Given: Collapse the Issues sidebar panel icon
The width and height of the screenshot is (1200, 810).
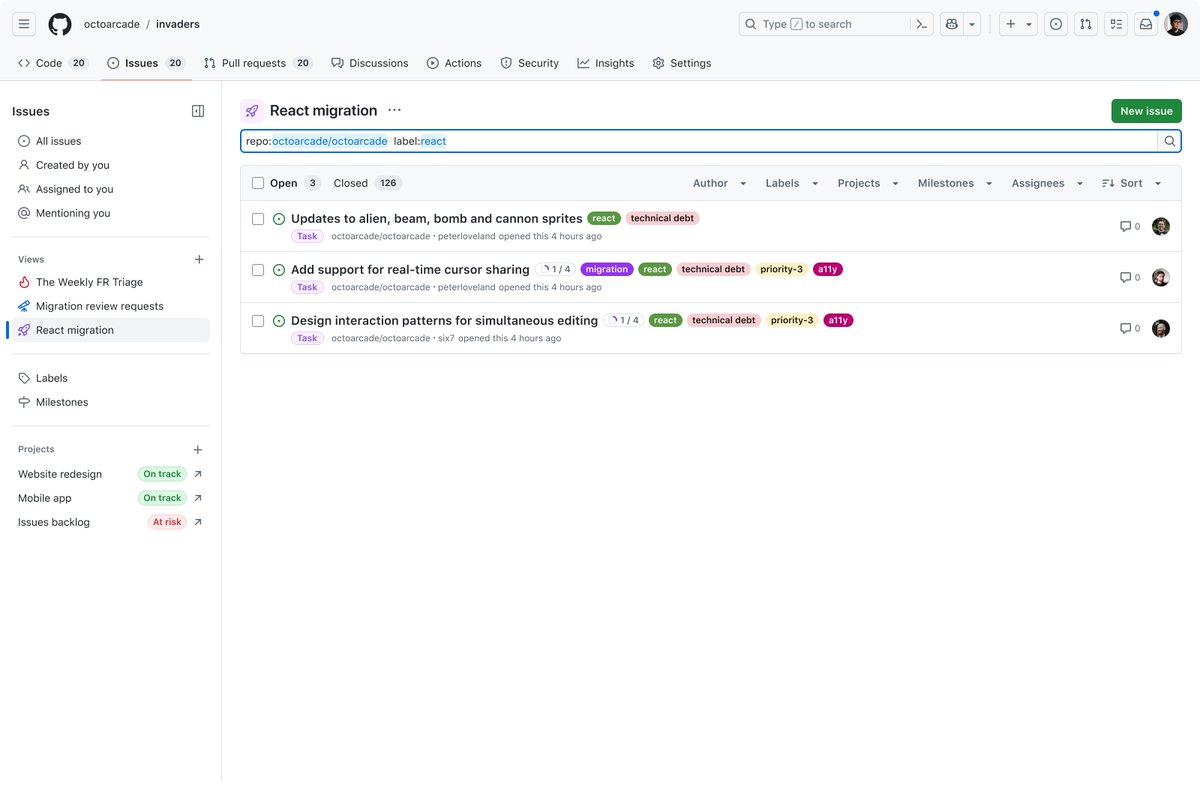Looking at the screenshot, I should click(x=198, y=111).
